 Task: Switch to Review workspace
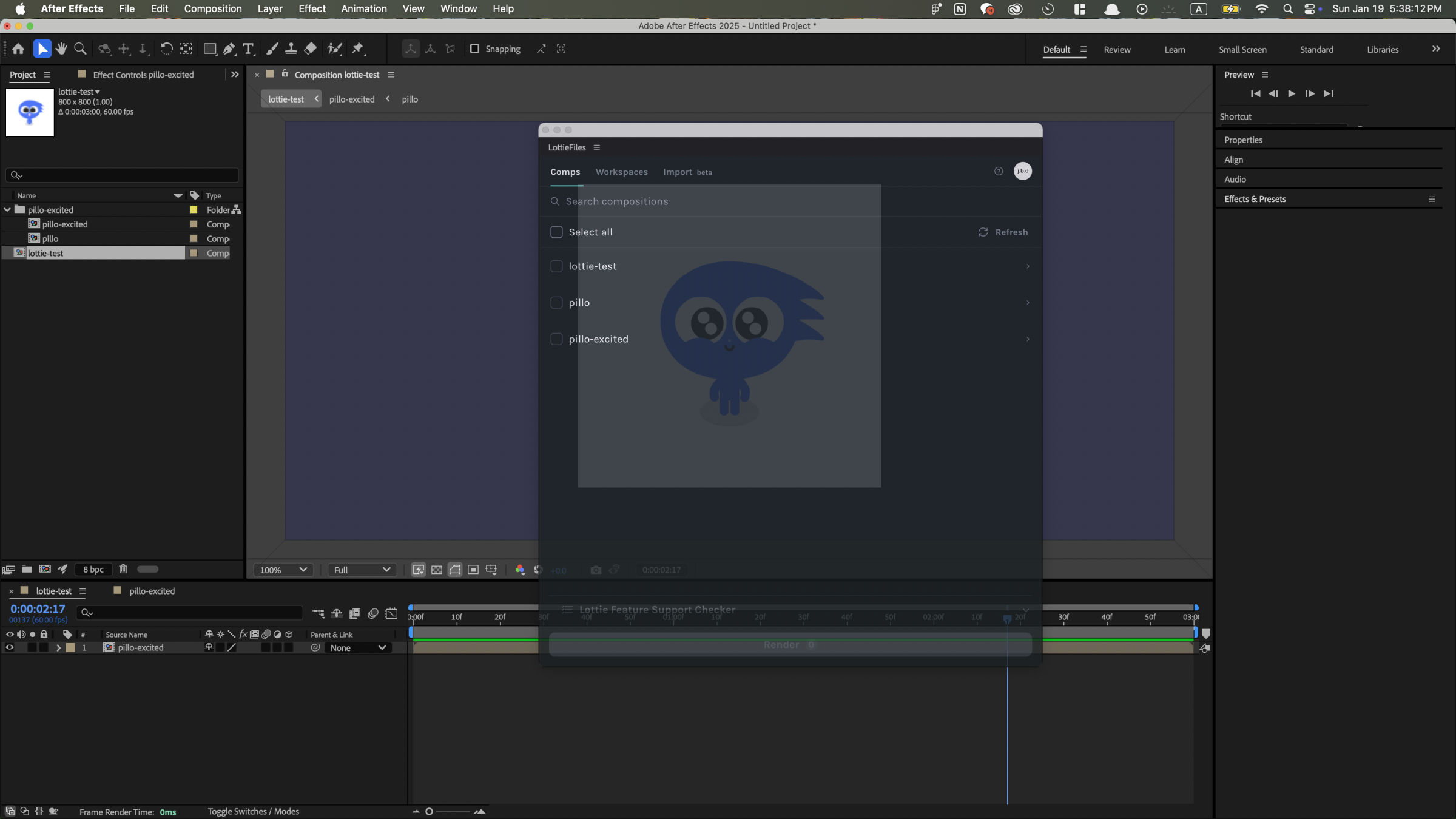coord(1117,49)
